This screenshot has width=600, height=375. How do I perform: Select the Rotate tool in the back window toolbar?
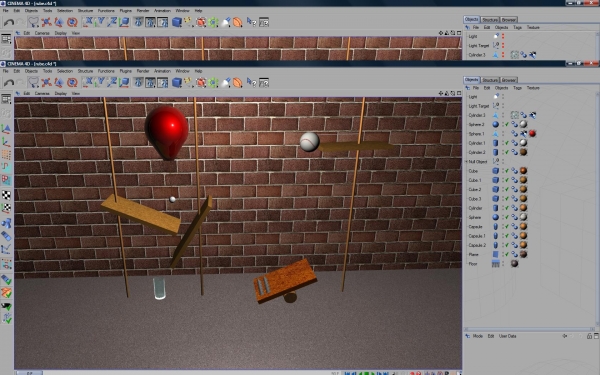point(72,22)
